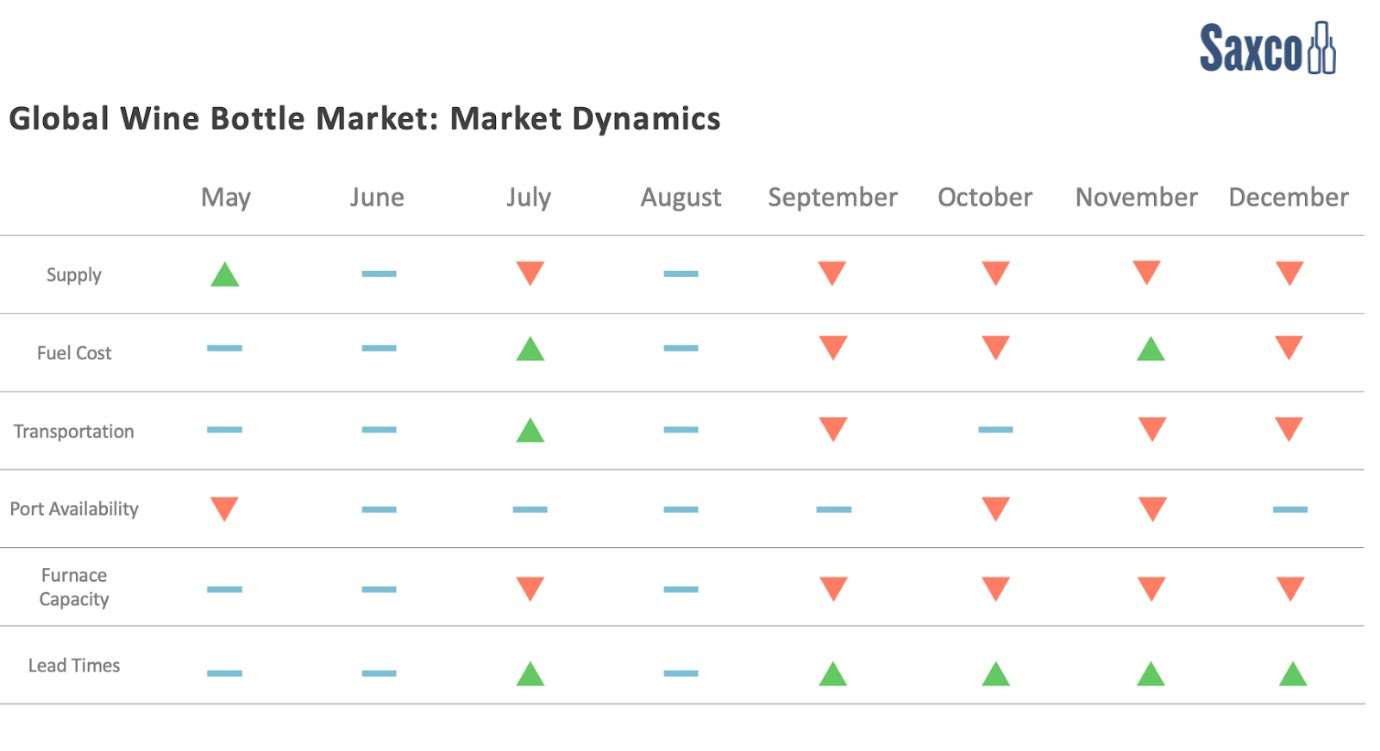1380x751 pixels.
Task: Select the August column header
Action: [681, 198]
